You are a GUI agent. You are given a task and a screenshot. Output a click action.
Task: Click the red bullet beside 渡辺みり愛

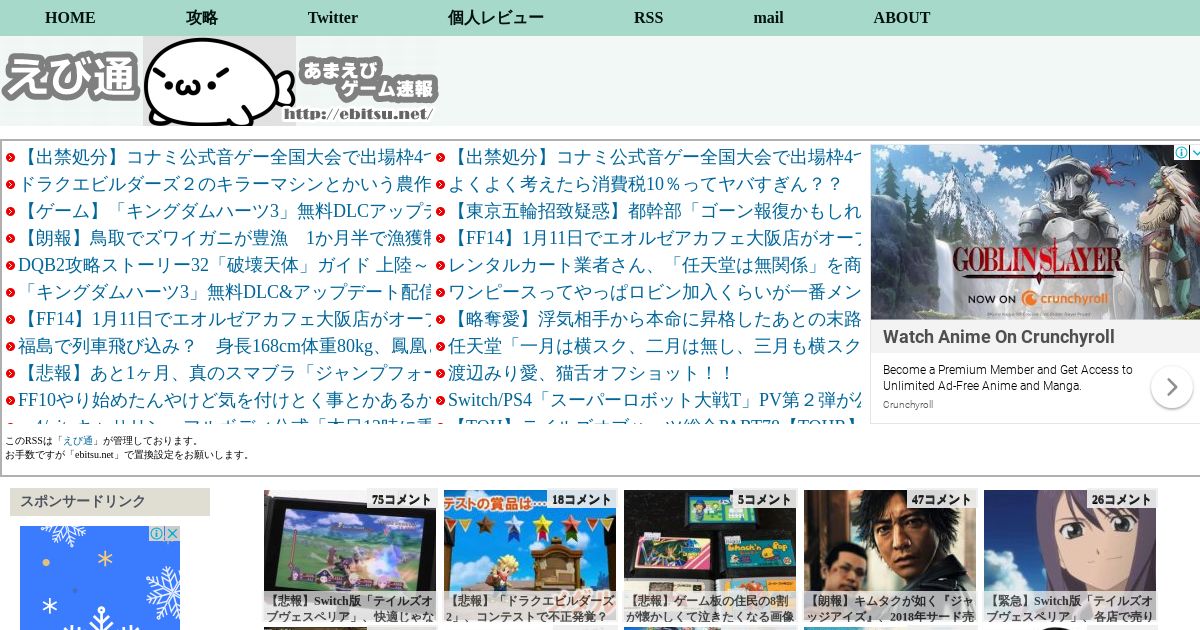440,373
